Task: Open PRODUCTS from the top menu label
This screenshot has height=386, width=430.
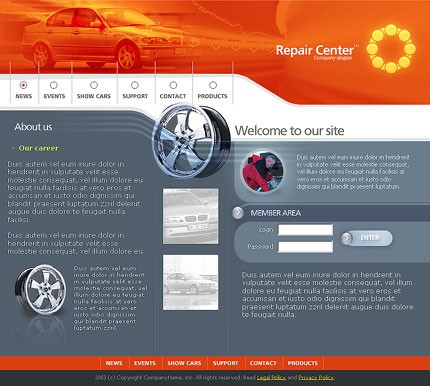Action: [212, 96]
